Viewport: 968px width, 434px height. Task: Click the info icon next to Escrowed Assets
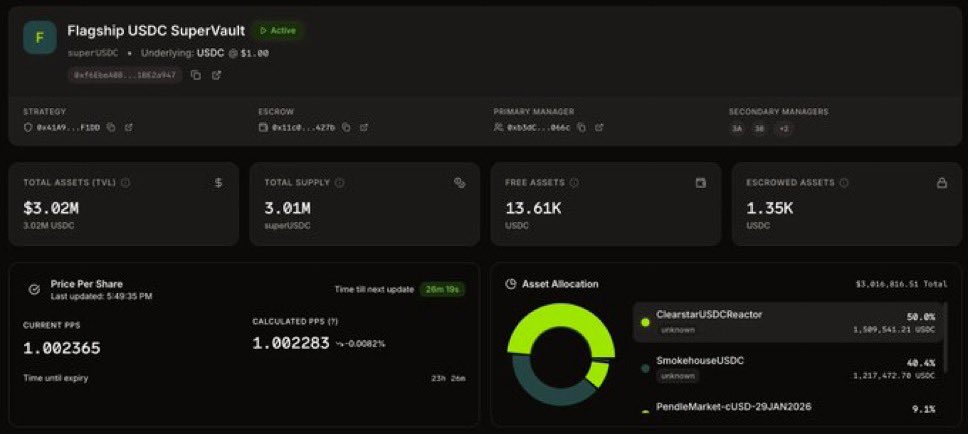pos(844,183)
